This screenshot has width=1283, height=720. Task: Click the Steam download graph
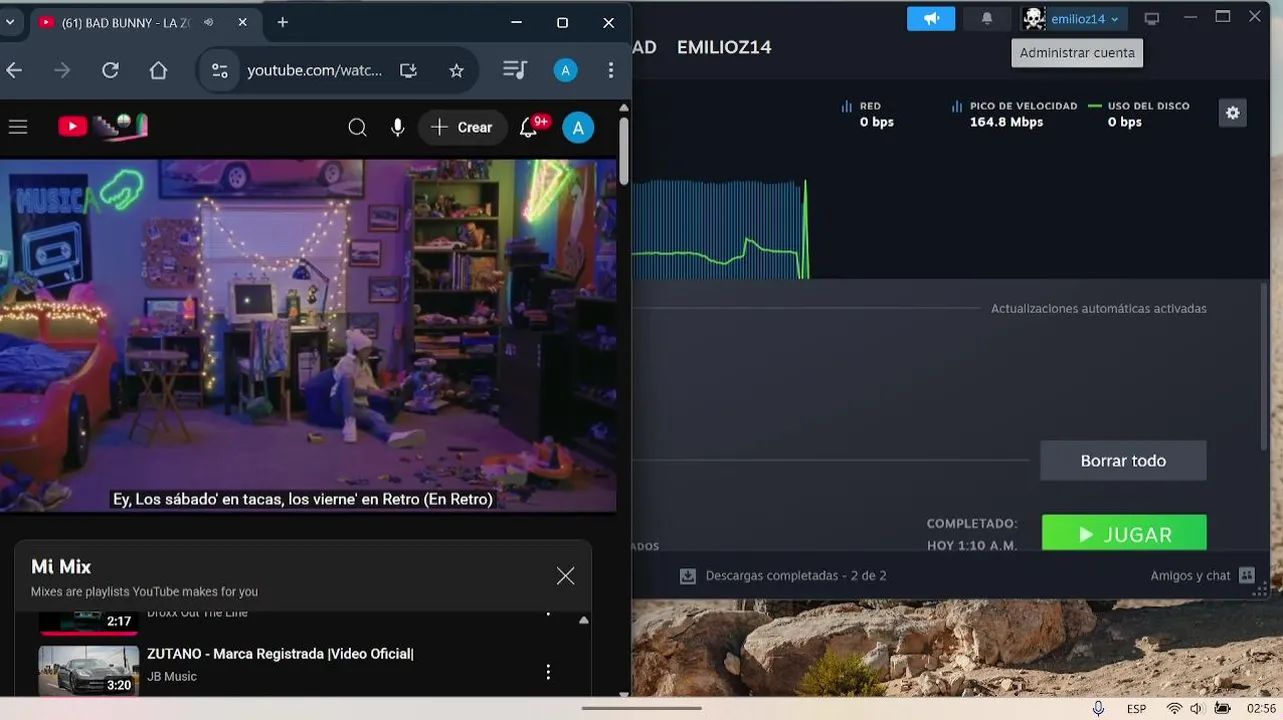[720, 230]
